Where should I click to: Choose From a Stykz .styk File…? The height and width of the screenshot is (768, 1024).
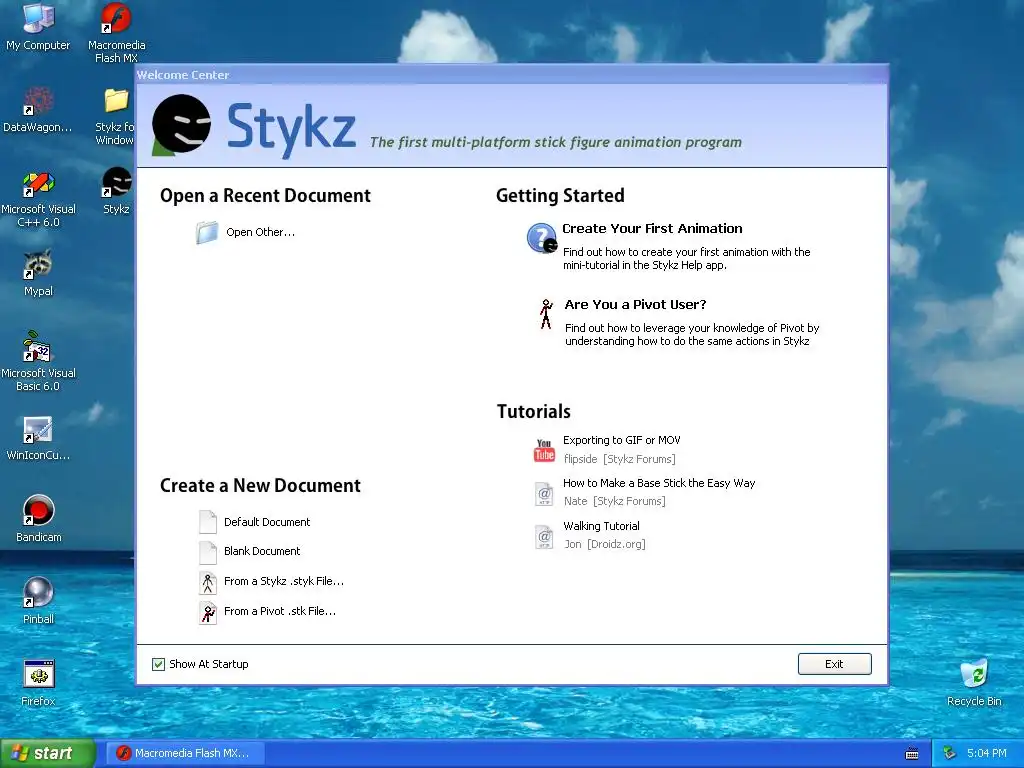284,581
